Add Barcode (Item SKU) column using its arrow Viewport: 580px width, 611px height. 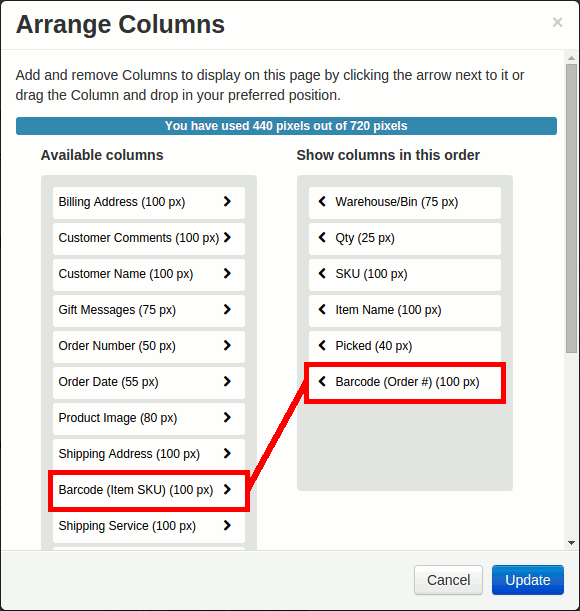pos(227,489)
